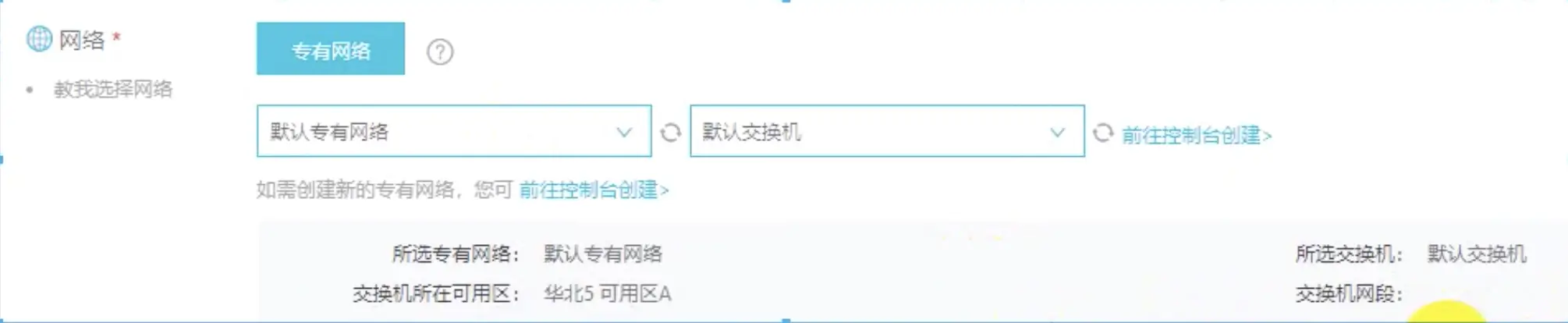
Task: Click the 交换机所在可用区 label
Action: click(436, 294)
